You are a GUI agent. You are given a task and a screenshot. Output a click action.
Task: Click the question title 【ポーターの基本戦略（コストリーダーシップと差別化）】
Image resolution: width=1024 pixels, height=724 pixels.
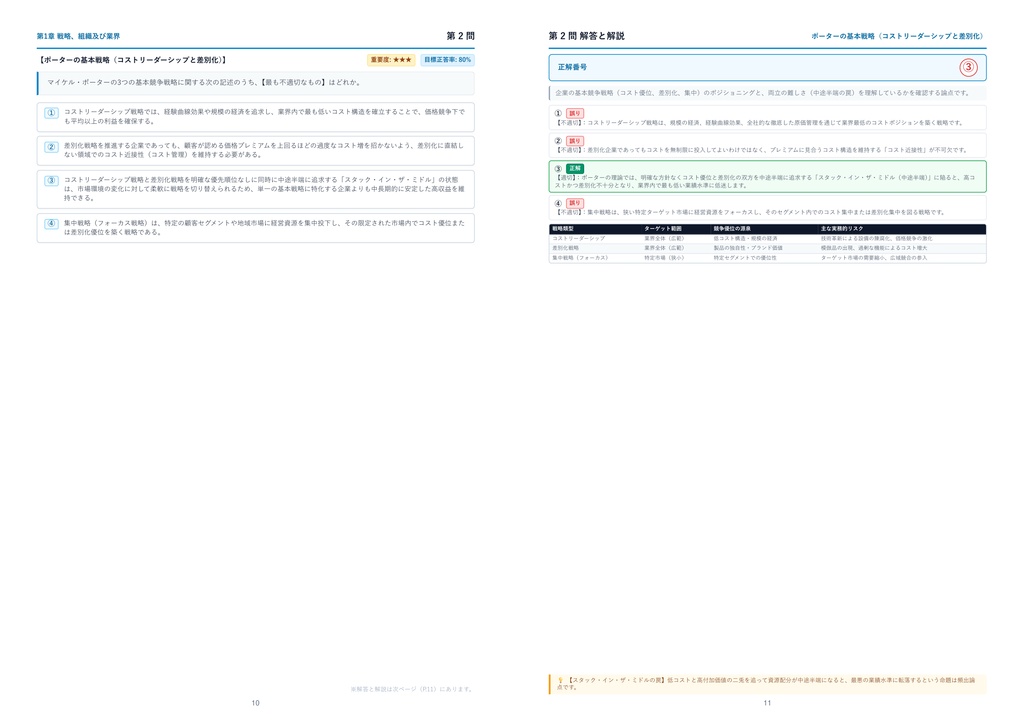(133, 60)
